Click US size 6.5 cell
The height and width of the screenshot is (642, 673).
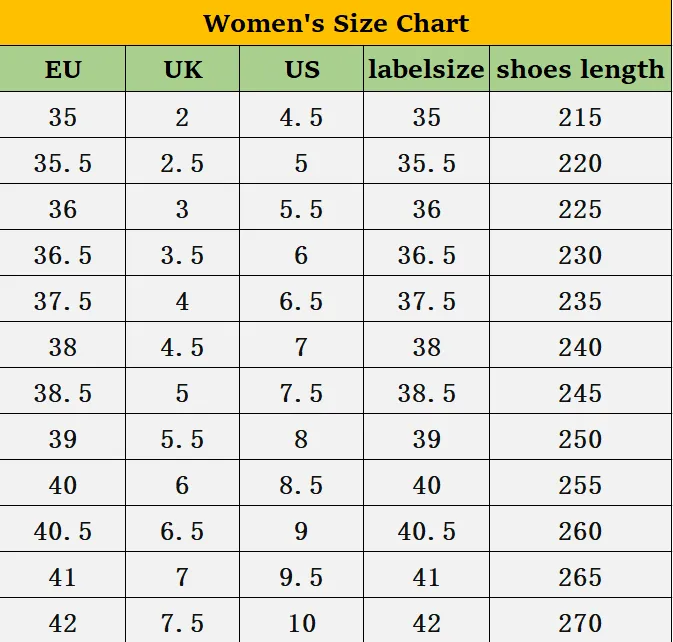click(x=302, y=299)
